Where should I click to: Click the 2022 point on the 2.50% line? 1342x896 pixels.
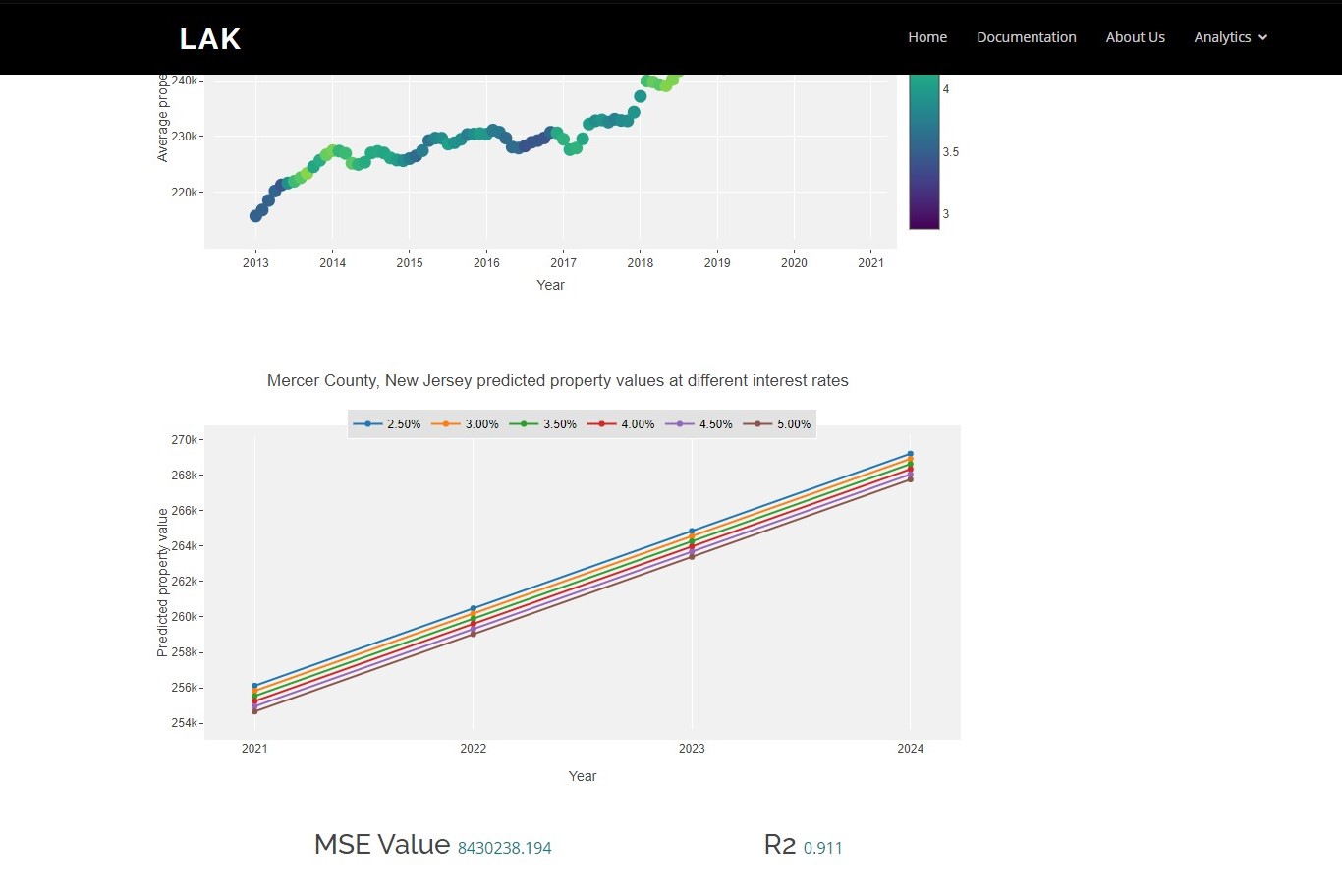[474, 608]
